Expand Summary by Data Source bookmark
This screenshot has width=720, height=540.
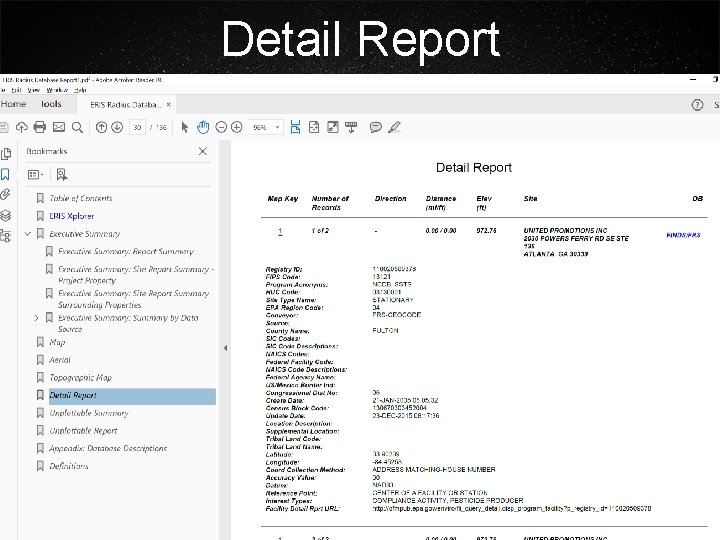point(37,317)
